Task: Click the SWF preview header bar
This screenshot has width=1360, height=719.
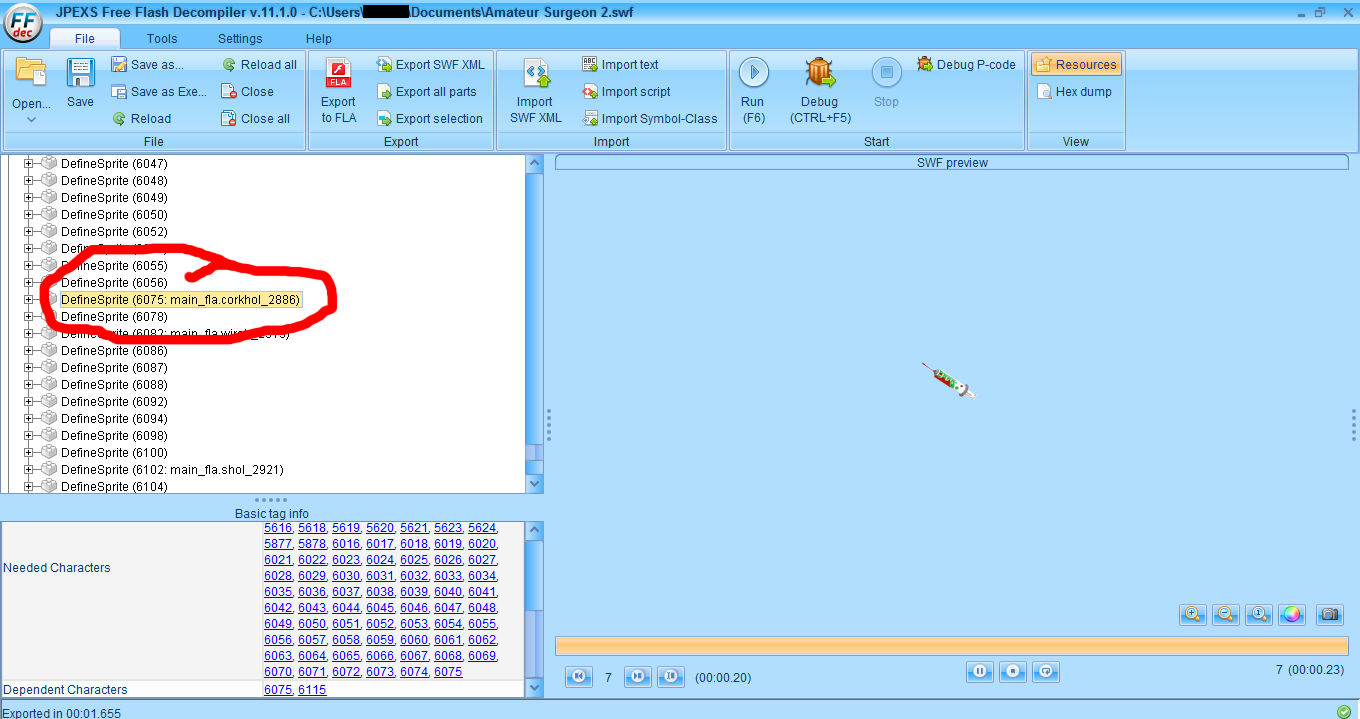Action: coord(952,162)
